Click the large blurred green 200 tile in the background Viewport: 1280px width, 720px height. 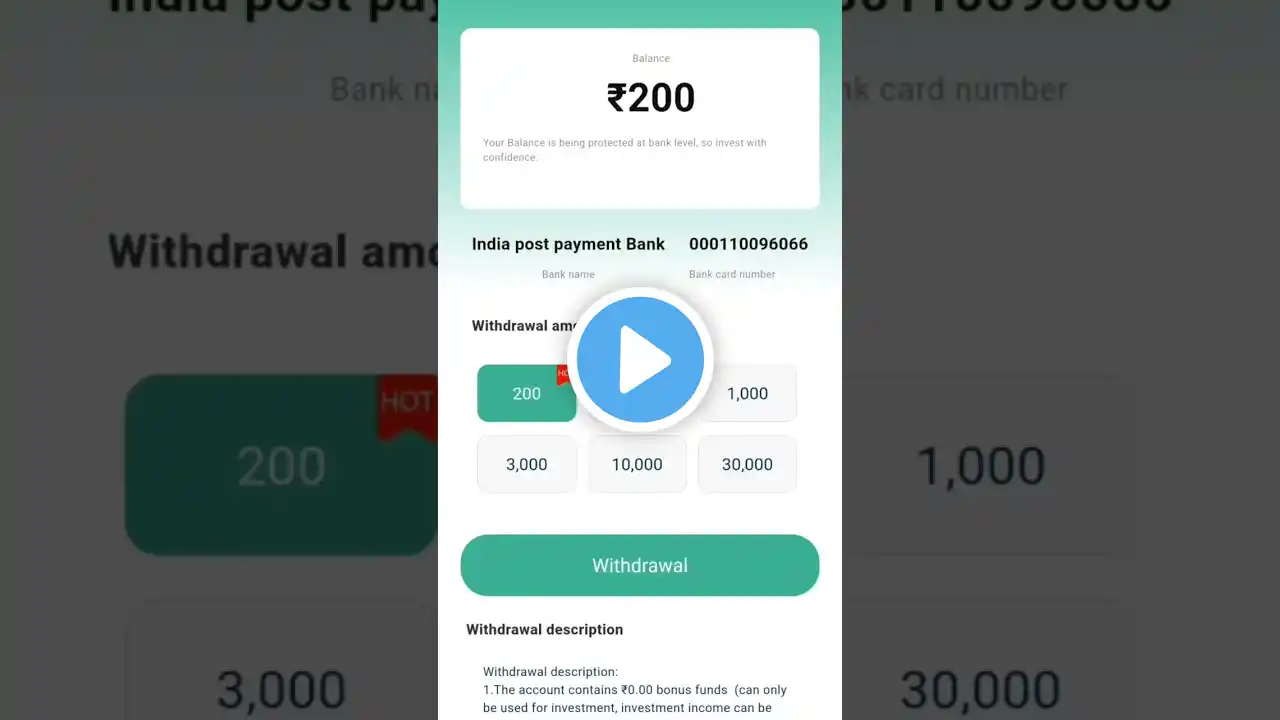coord(281,465)
